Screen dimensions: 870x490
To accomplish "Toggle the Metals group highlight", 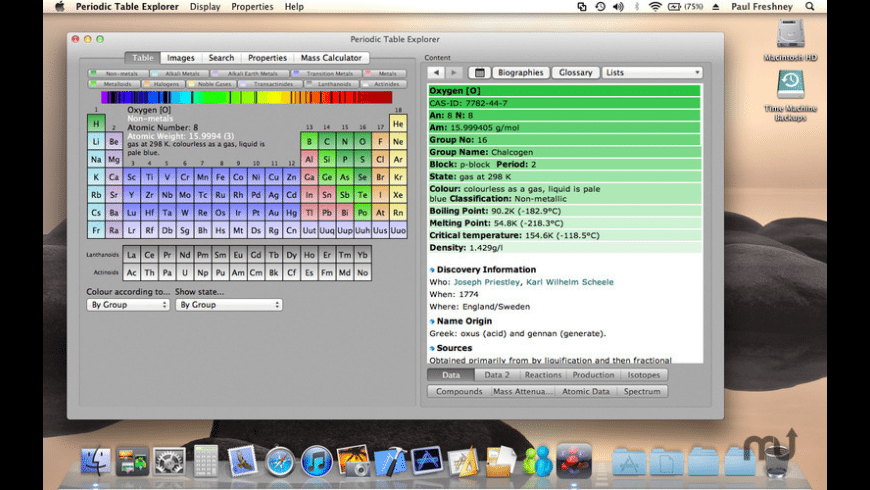I will [x=385, y=73].
